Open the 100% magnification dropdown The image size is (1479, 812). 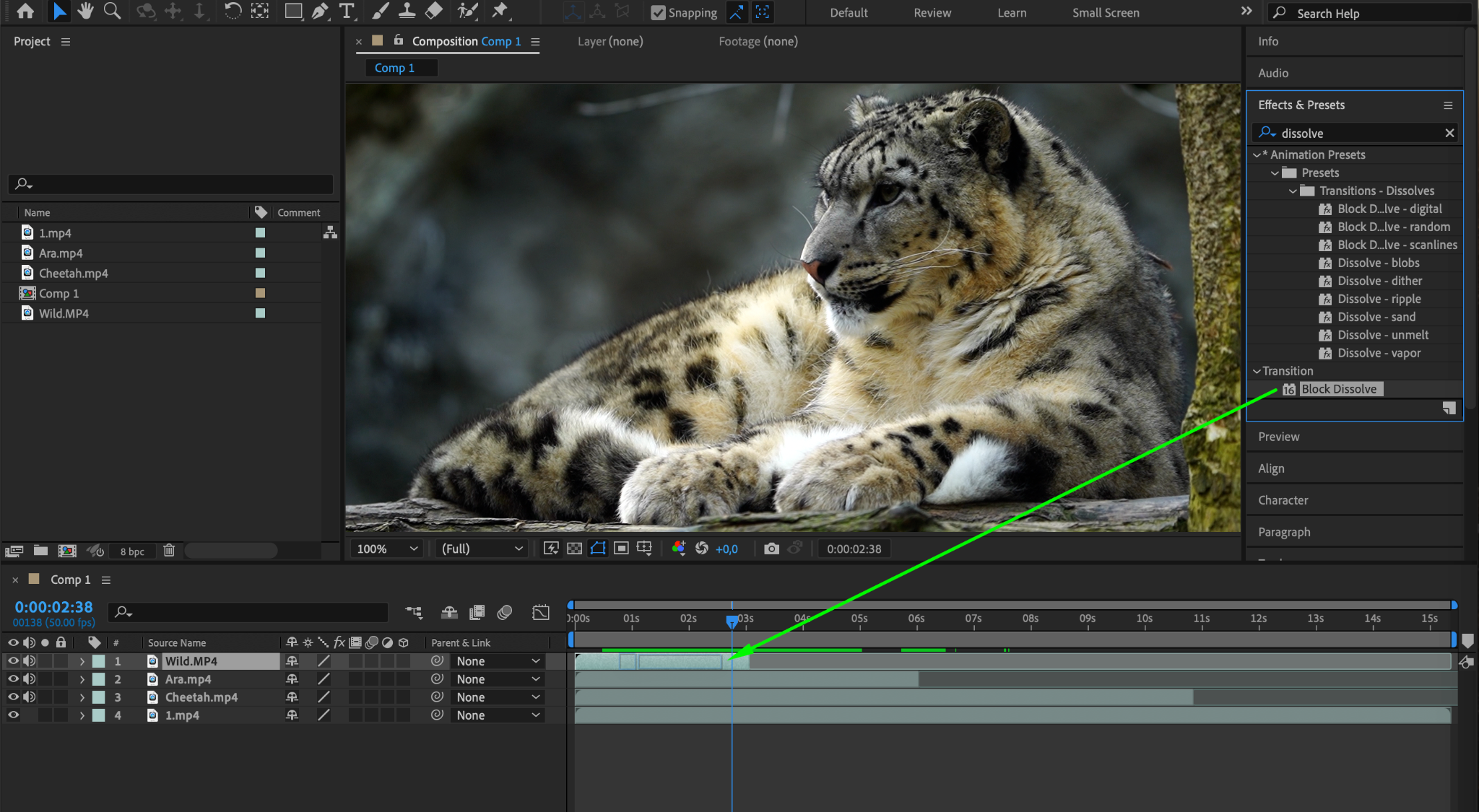387,549
